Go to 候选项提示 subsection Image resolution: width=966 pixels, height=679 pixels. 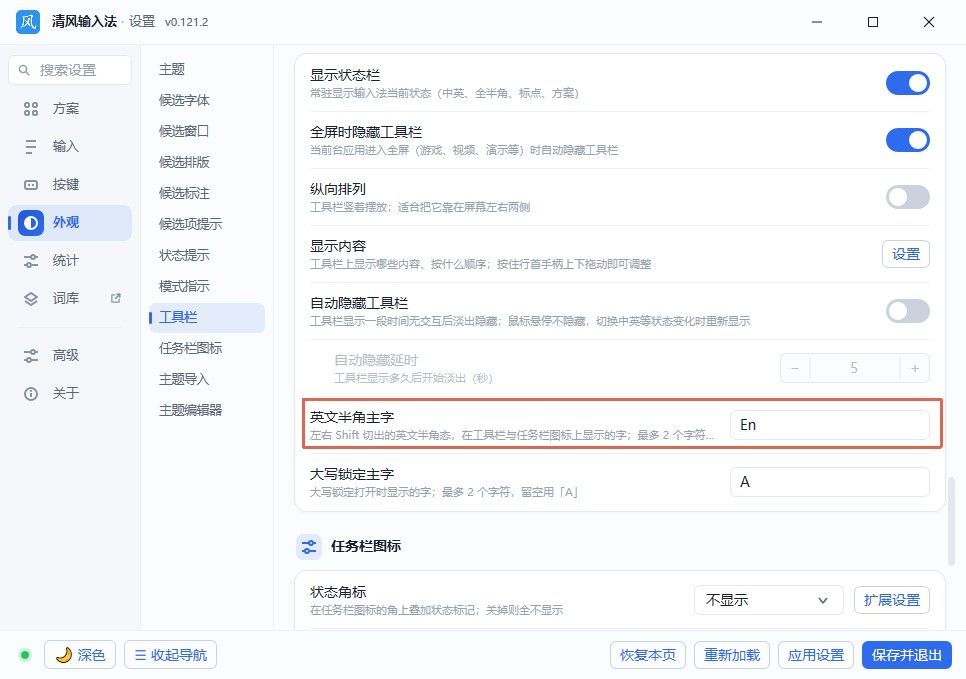206,224
